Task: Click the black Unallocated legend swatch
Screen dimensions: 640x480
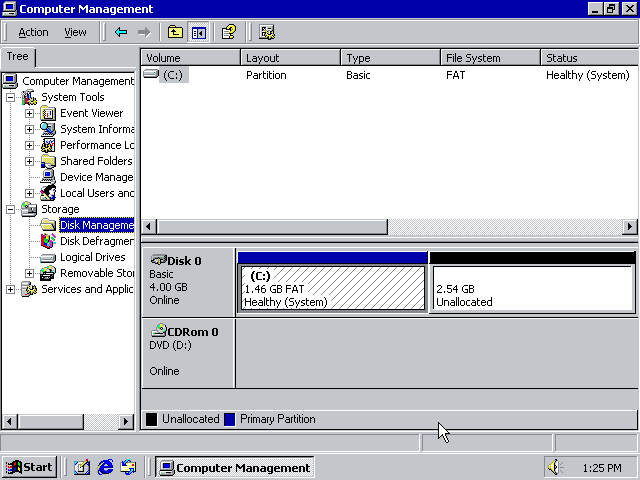Action: tap(151, 419)
